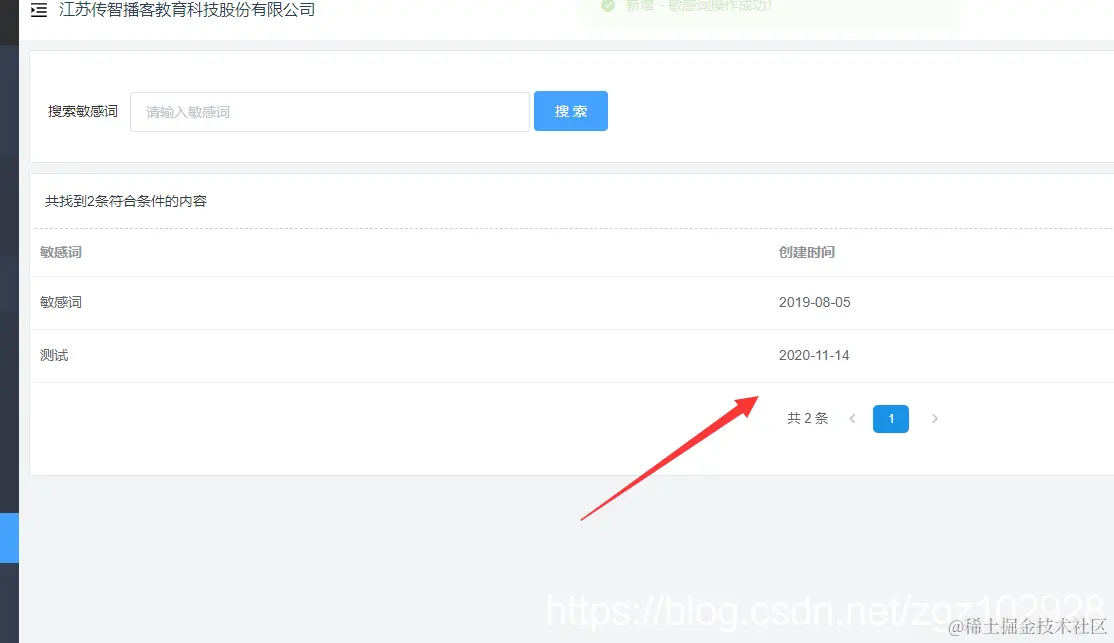This screenshot has height=643, width=1114.
Task: Go to the next page arrow
Action: [x=934, y=418]
